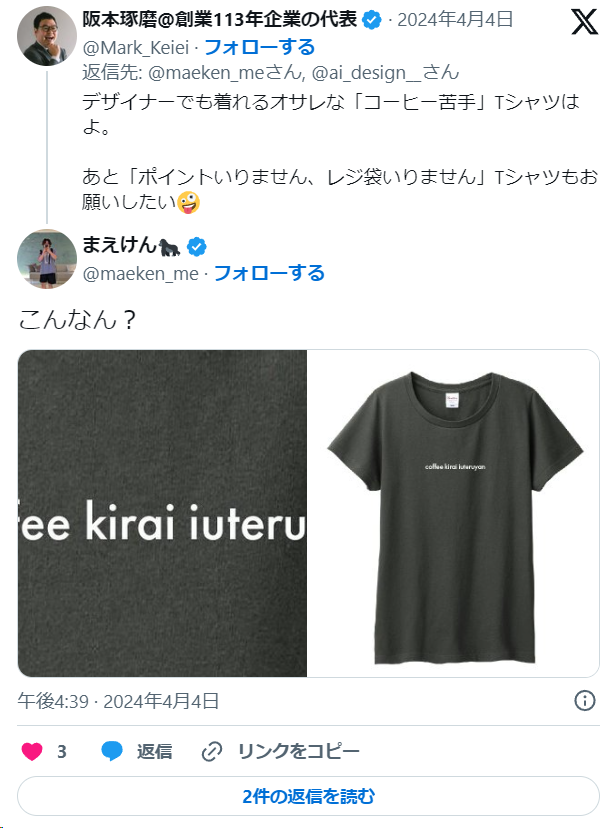Click the 返信 reply label
Screen dimensions: 610x828
point(154,751)
